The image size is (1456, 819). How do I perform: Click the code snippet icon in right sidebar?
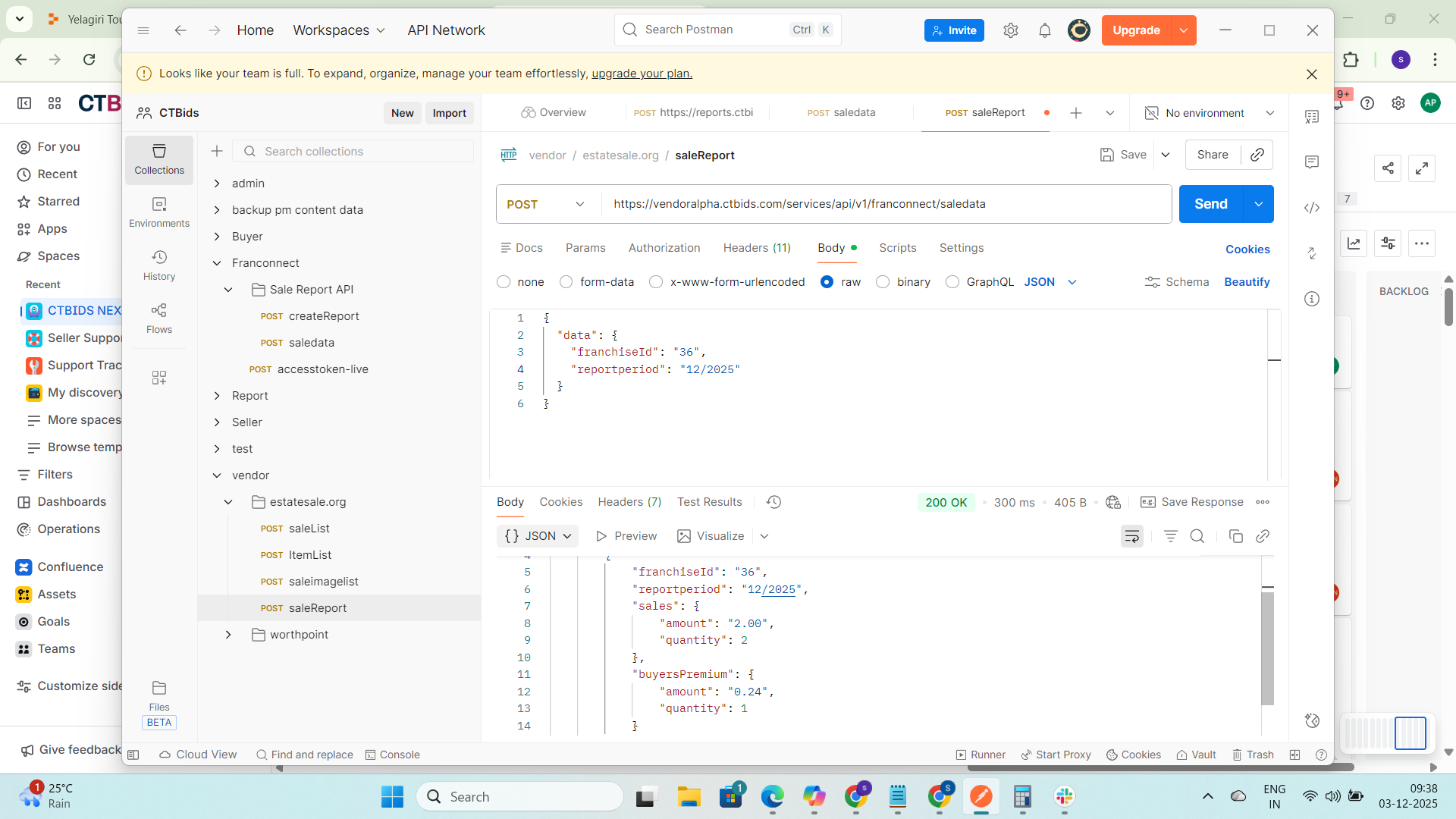pos(1312,208)
